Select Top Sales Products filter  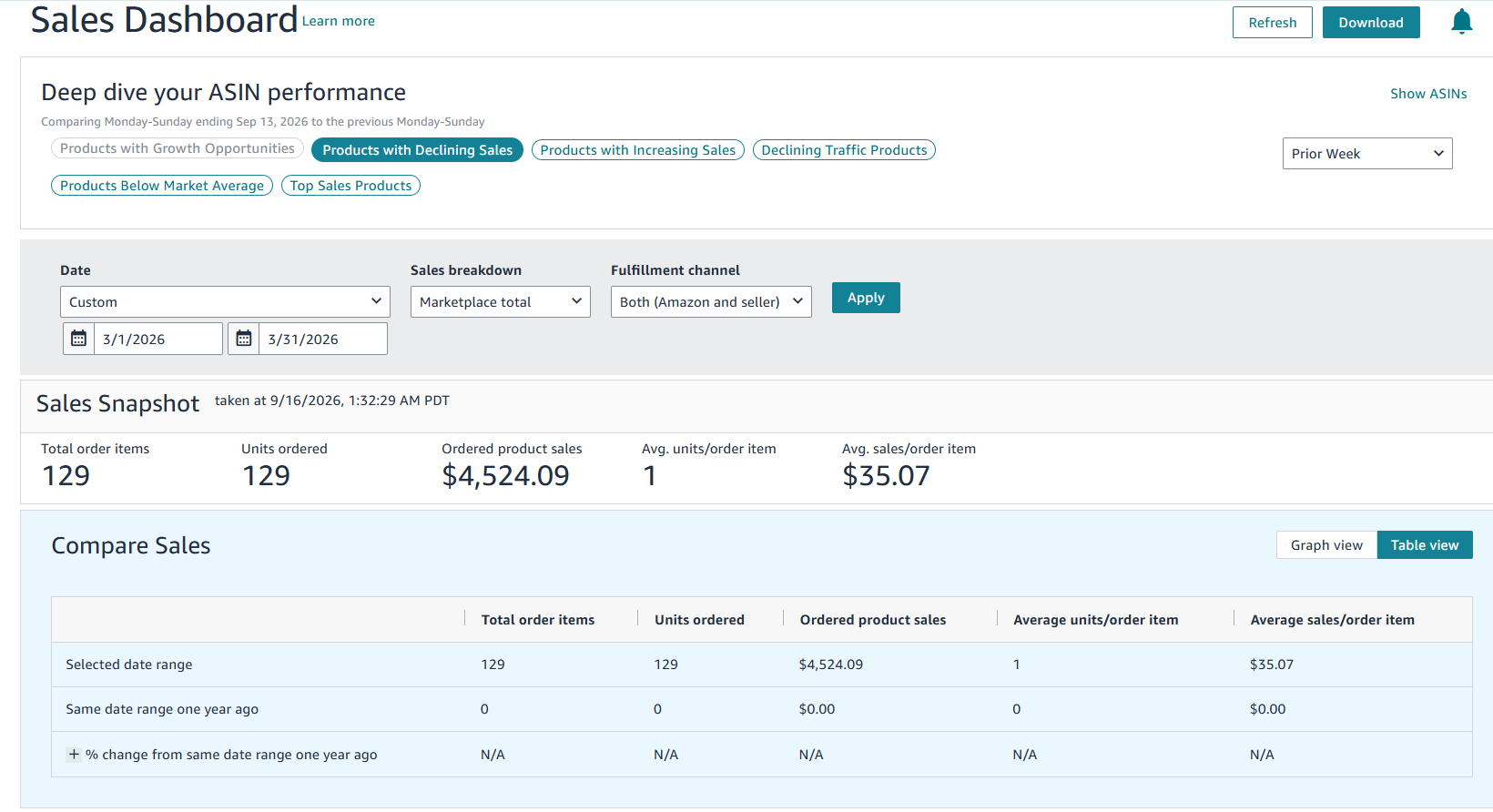click(350, 186)
